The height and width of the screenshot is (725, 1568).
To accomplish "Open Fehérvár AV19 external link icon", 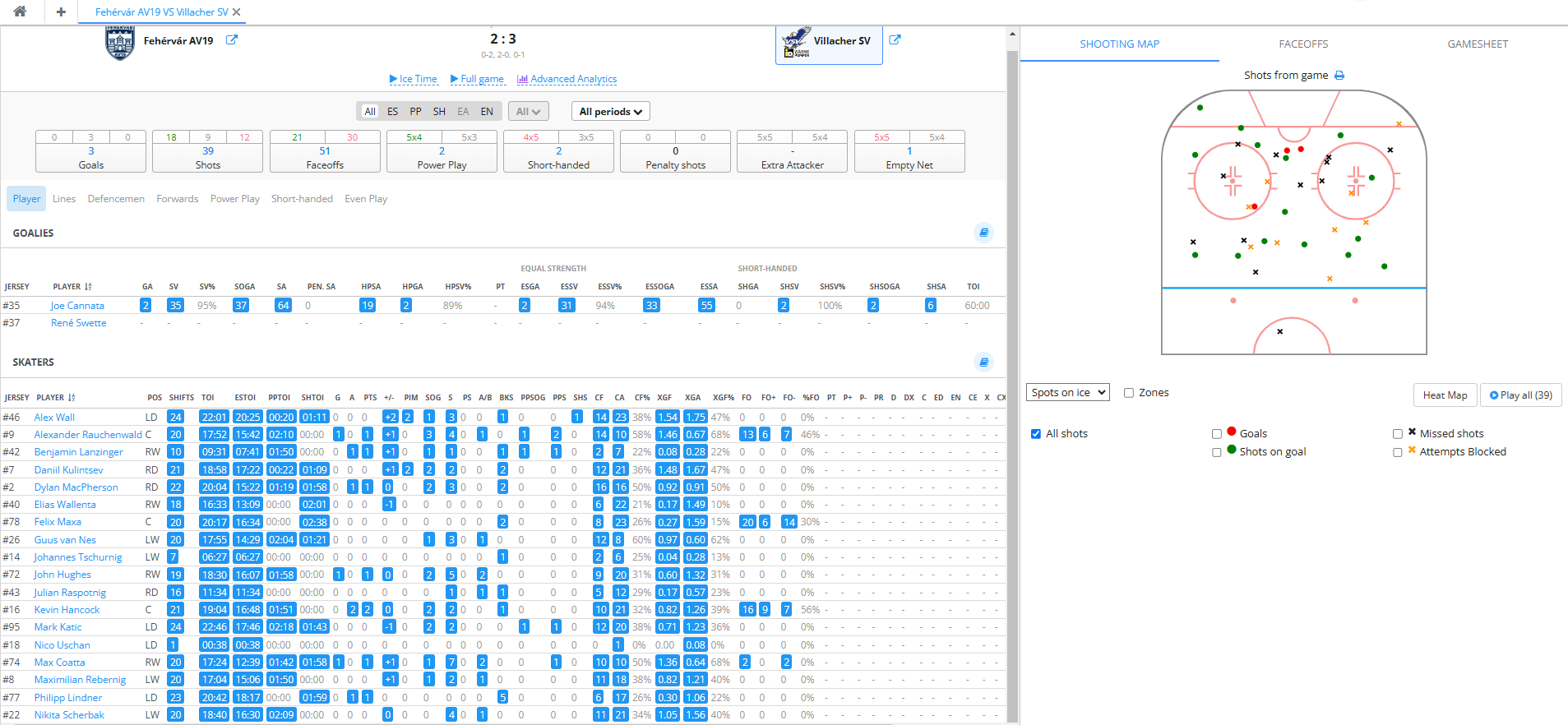I will (x=232, y=39).
